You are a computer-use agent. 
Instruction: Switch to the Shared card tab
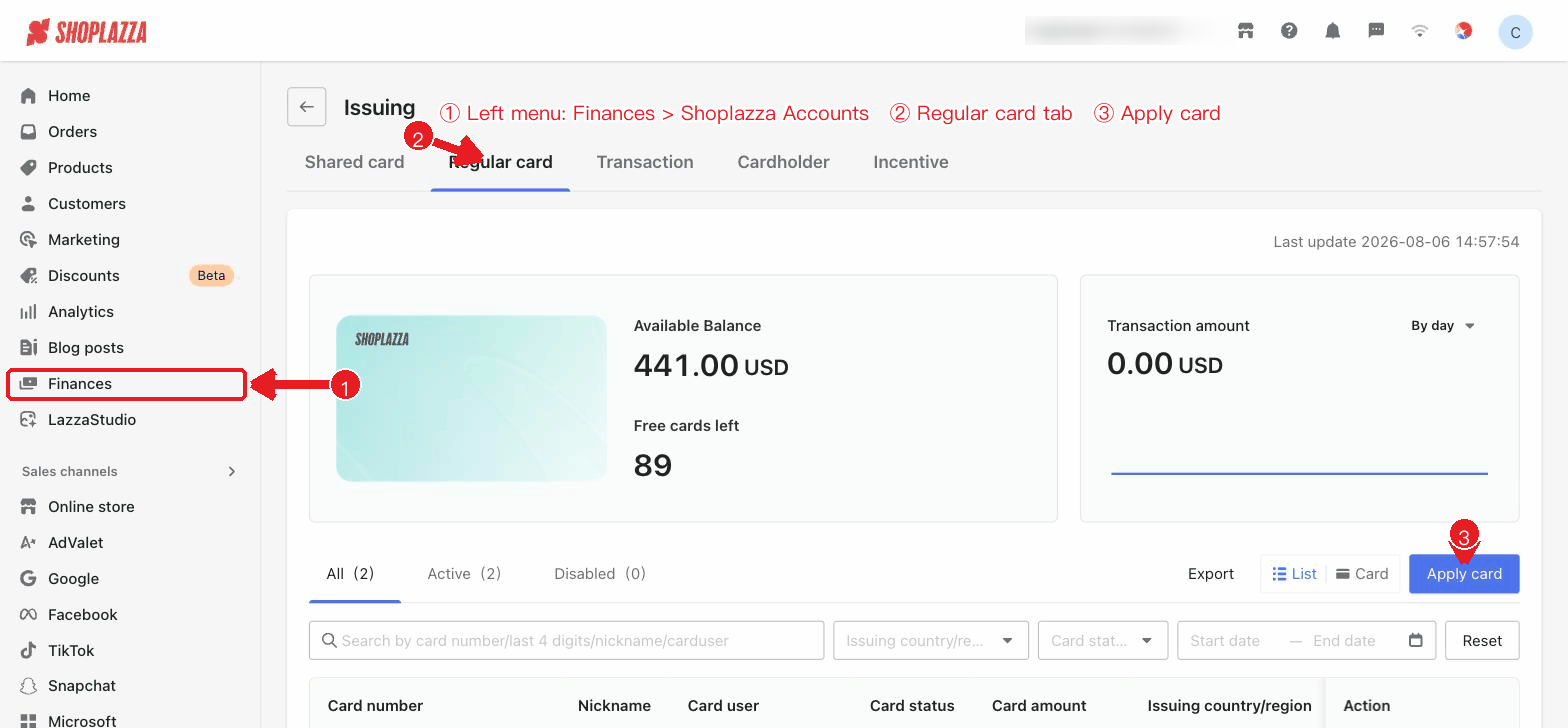355,162
